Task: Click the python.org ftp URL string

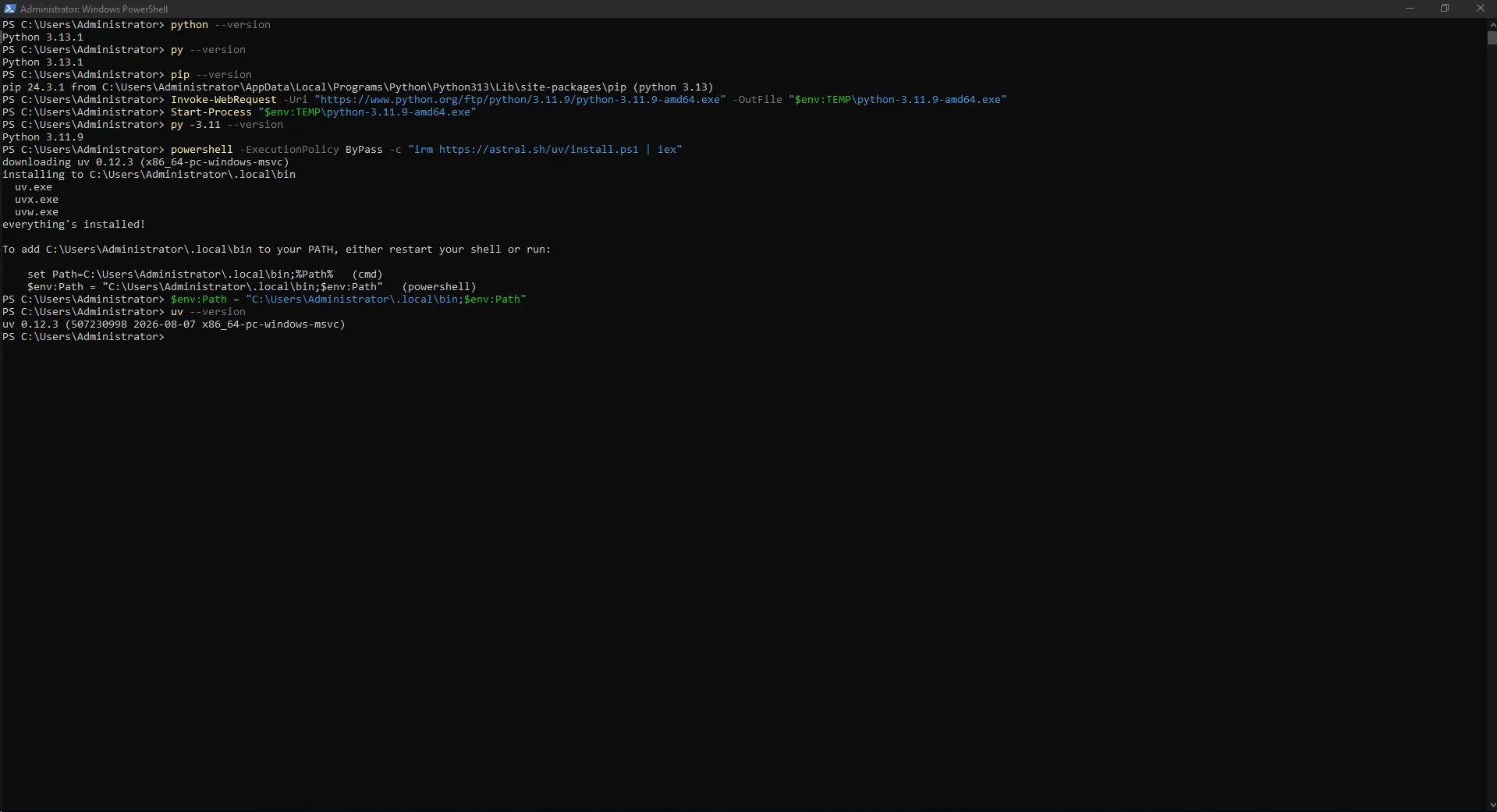Action: 520,100
